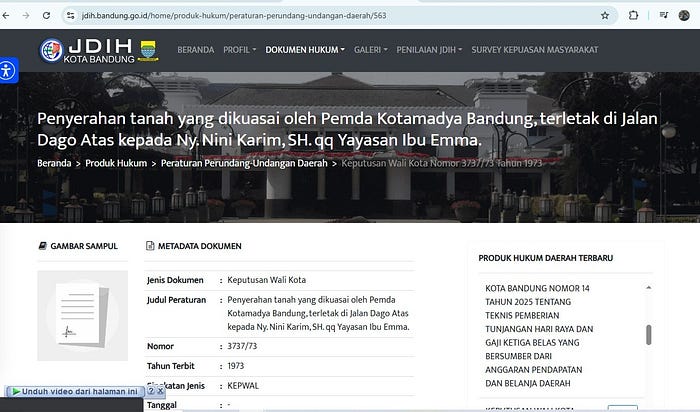Open Kota Bandung Nomor 14 Tahun 2025 item
The image size is (700, 412).
tap(539, 336)
